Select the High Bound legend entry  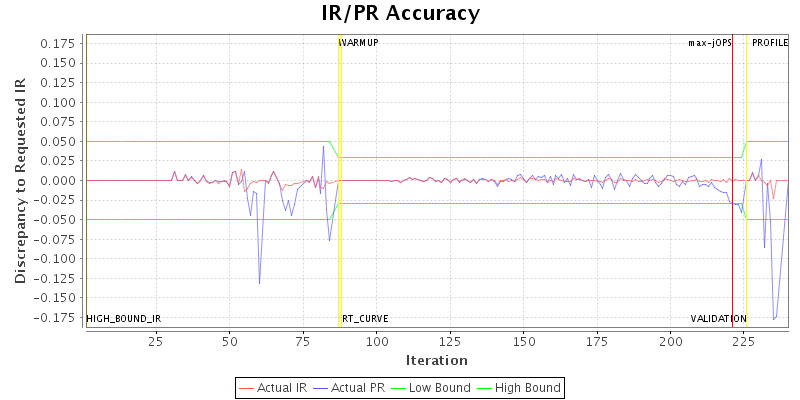coord(527,387)
